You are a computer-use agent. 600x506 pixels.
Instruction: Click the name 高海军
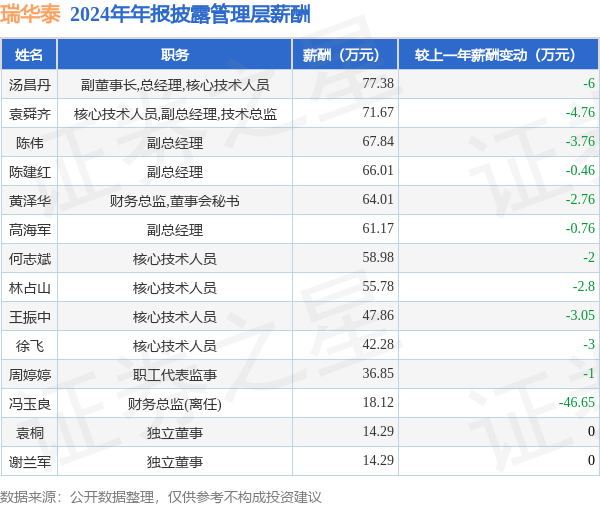click(30, 230)
